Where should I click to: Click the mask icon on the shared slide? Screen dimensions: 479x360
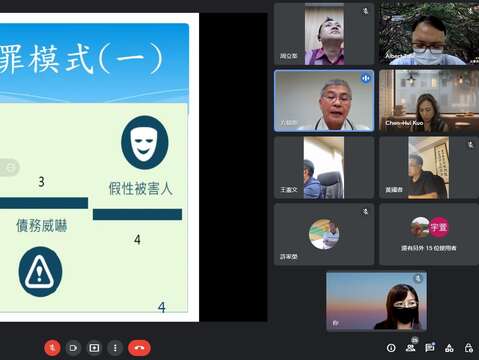[145, 143]
